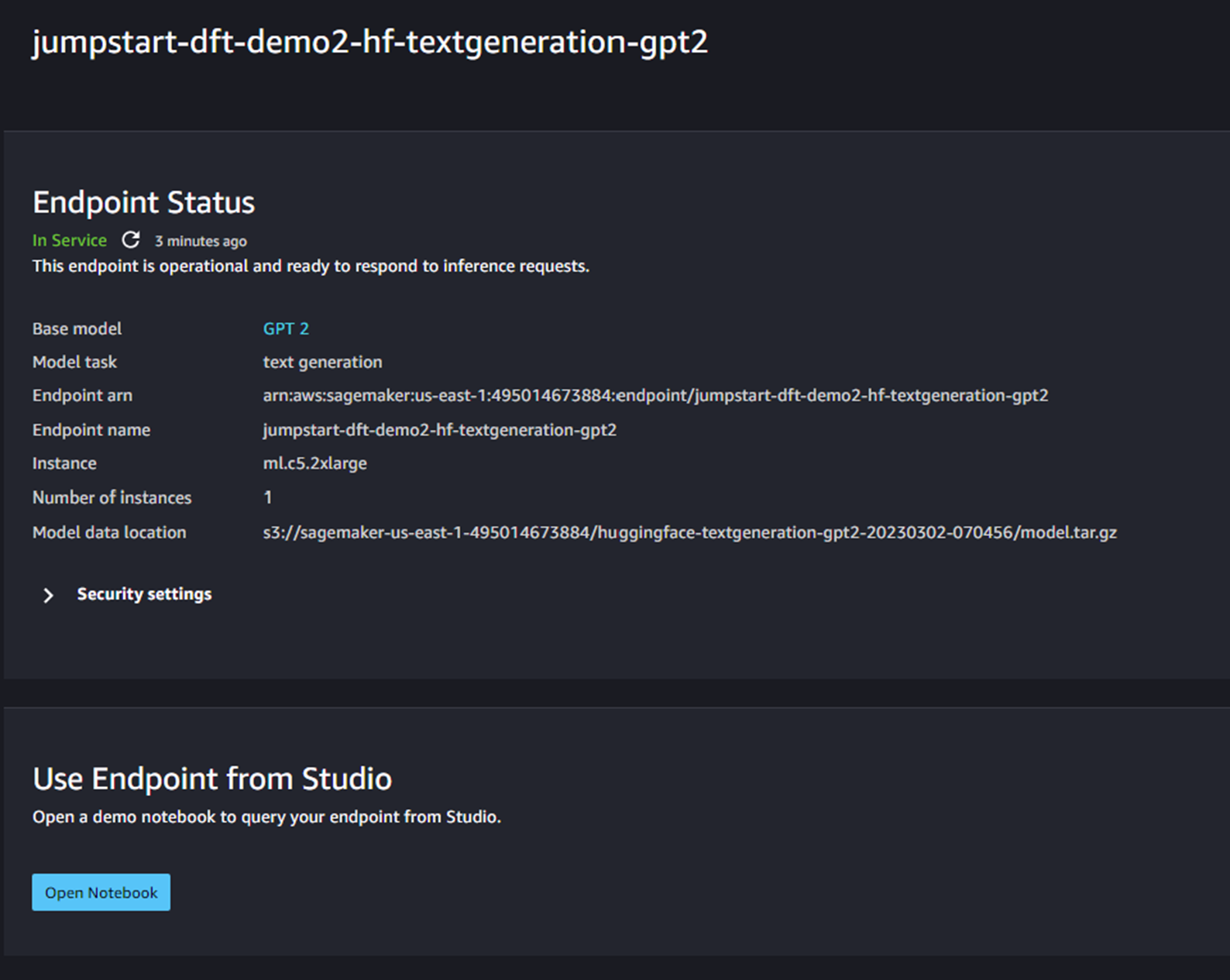
Task: Click the number of instances value 1
Action: [x=268, y=497]
